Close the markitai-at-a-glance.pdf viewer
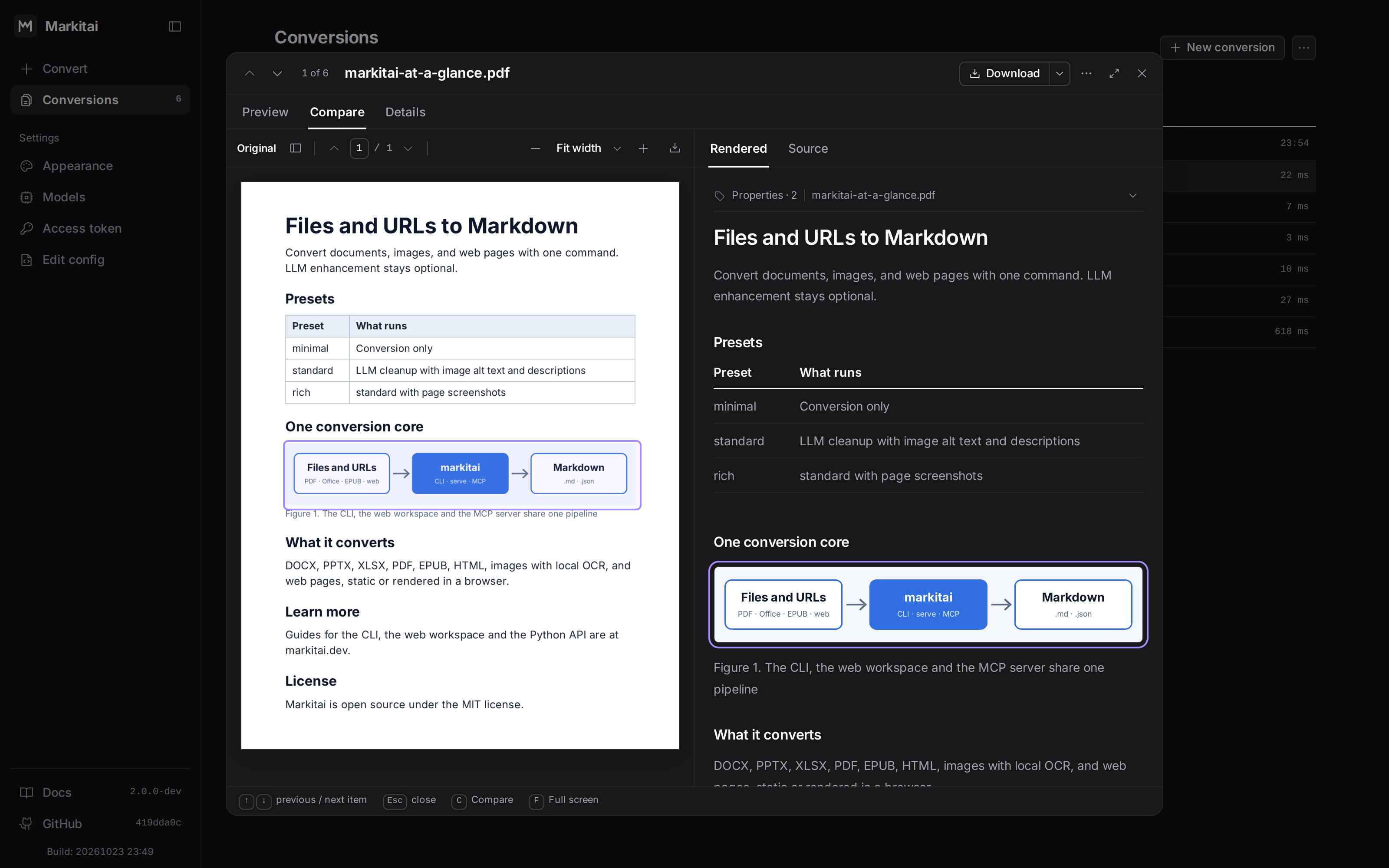 pos(1142,73)
